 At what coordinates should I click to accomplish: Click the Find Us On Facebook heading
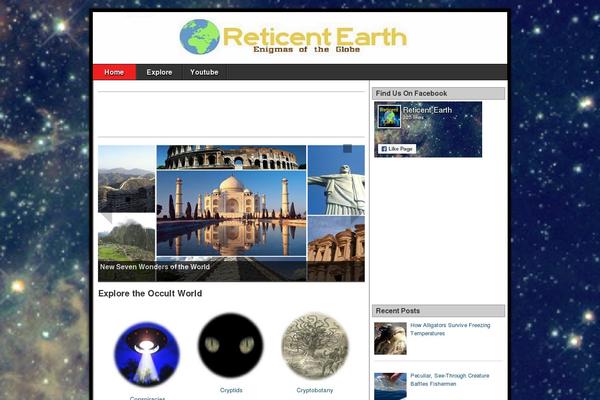411,93
